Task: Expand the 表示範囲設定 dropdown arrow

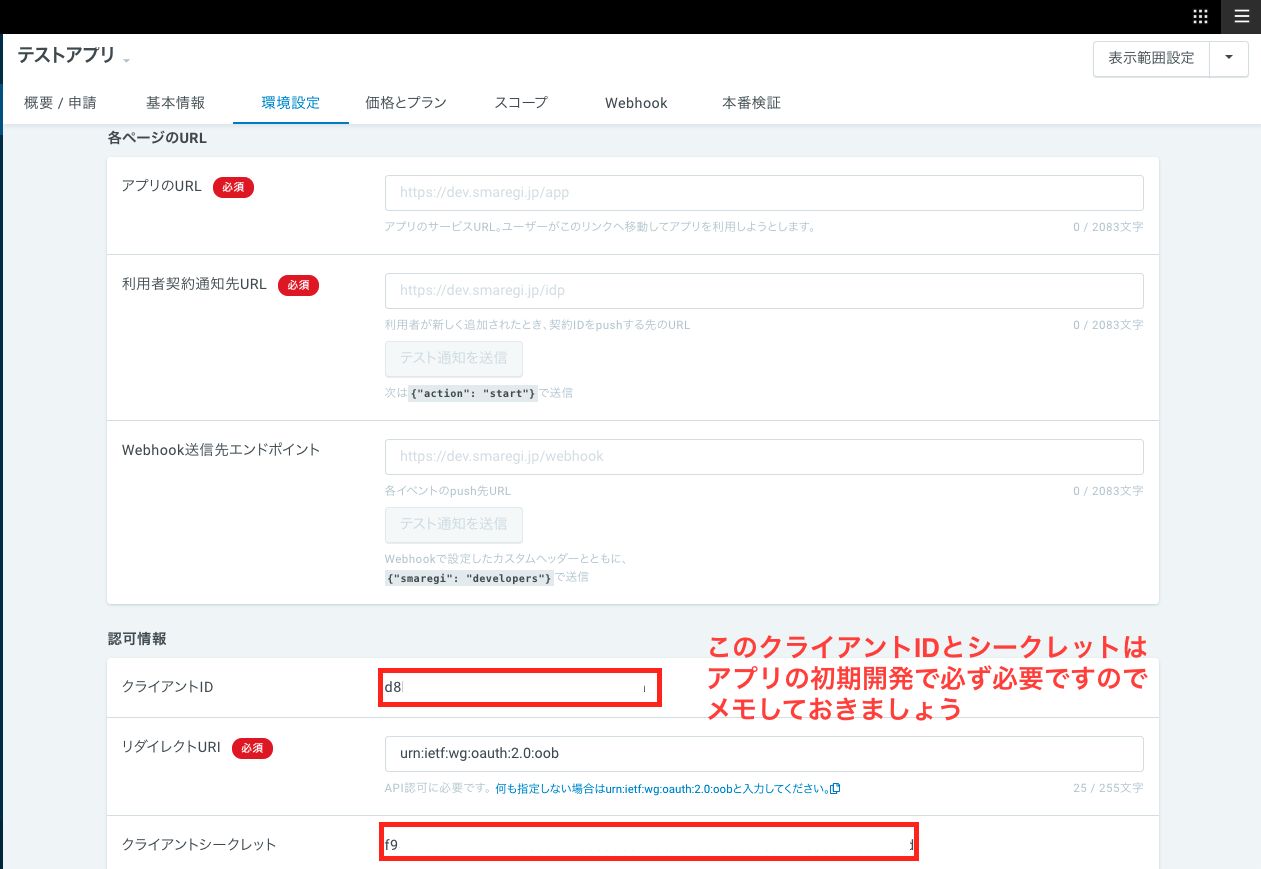Action: (1229, 59)
